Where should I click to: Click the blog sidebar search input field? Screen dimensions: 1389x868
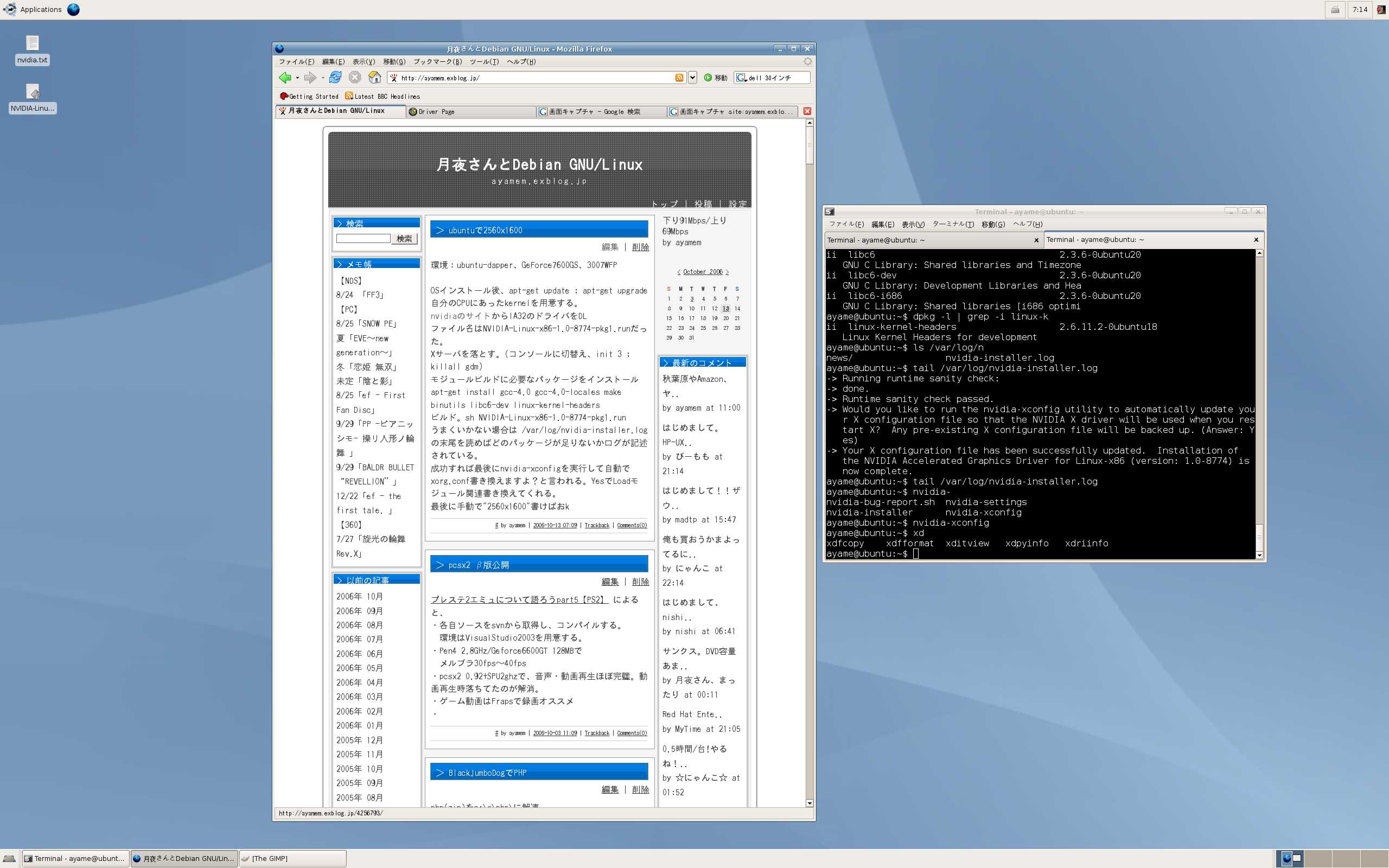coord(364,238)
